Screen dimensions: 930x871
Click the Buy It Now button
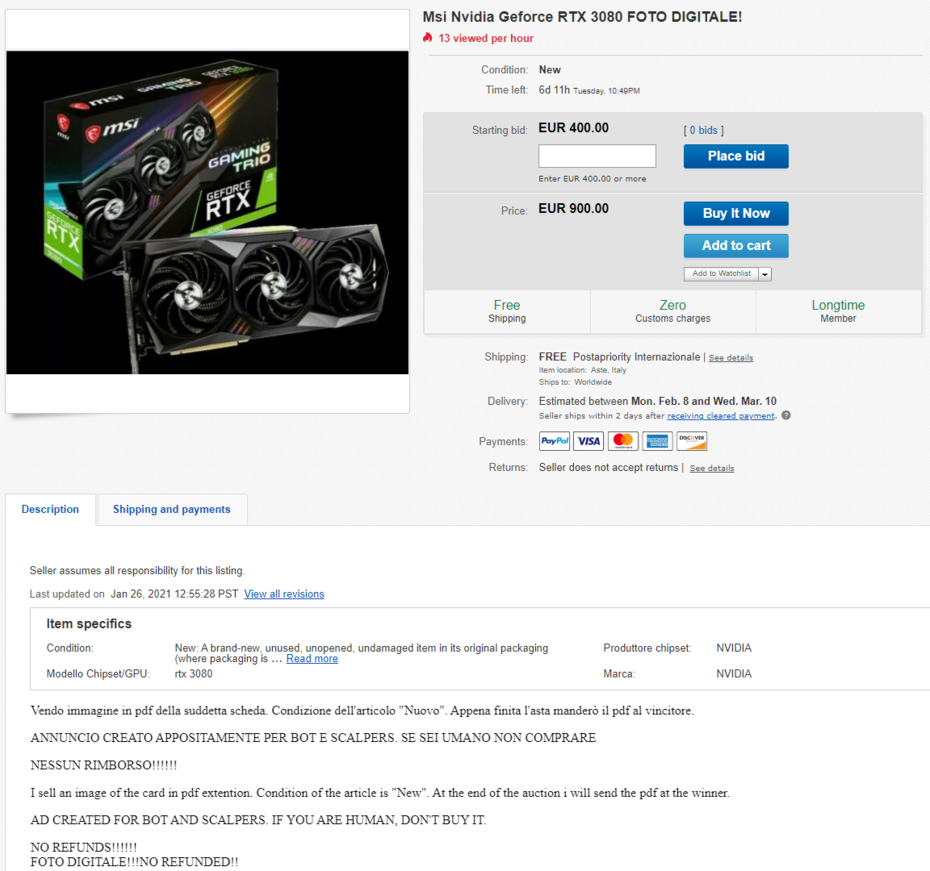(736, 213)
